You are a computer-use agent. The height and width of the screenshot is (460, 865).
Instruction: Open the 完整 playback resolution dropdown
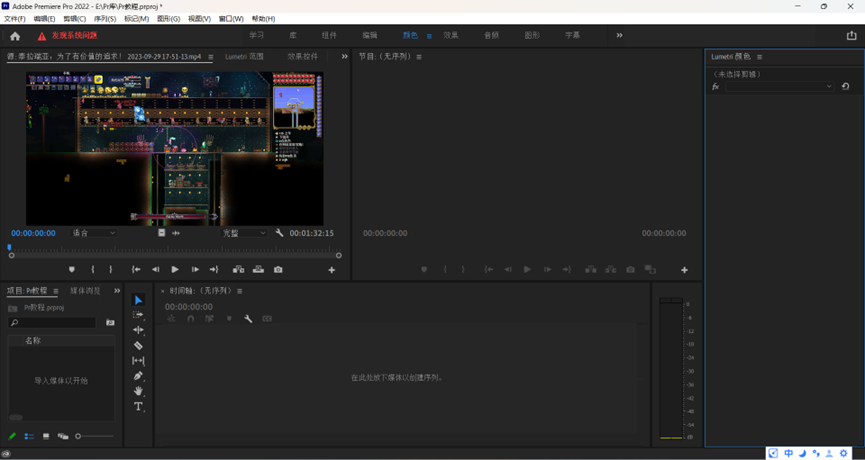coord(244,233)
